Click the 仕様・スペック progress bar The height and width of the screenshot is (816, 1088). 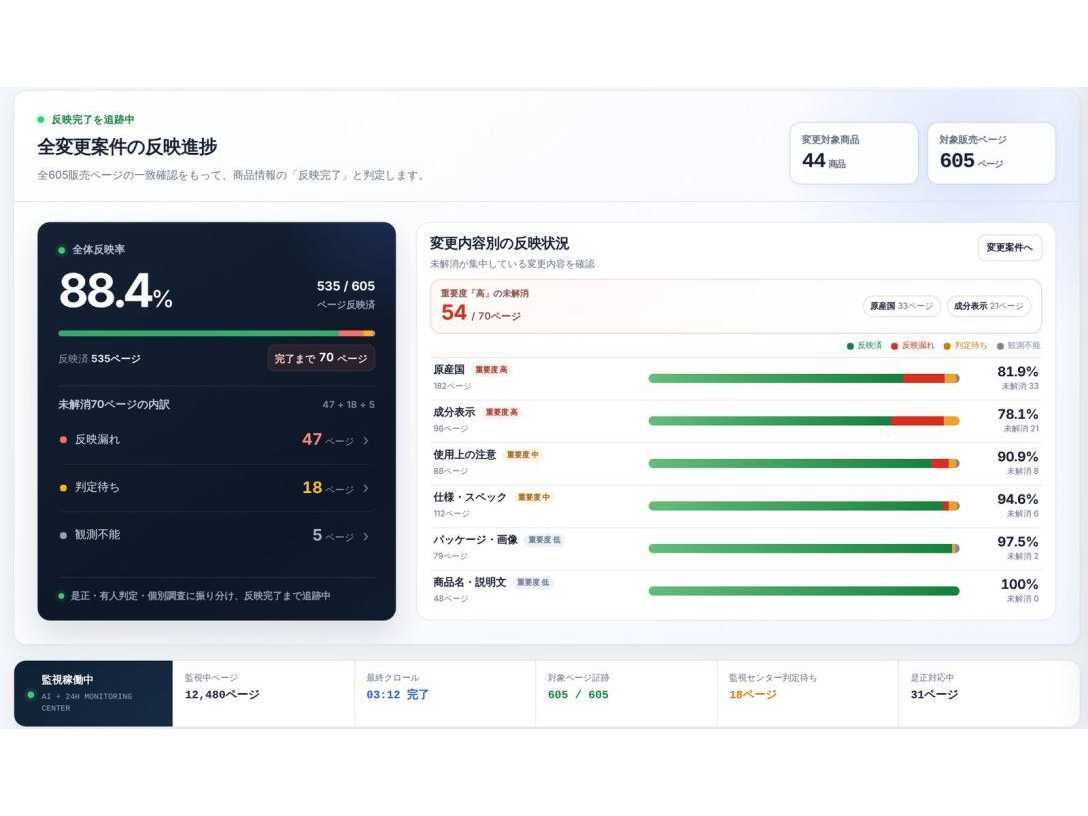pos(804,507)
